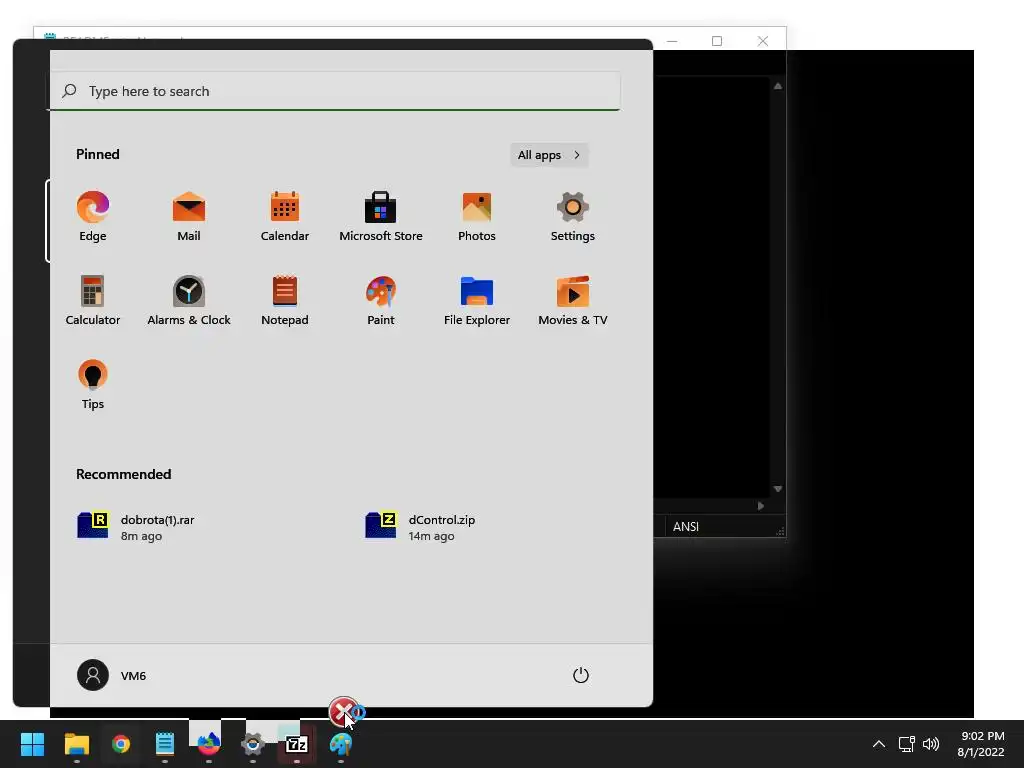Image resolution: width=1024 pixels, height=768 pixels.
Task: Launch Movies & TV
Action: pos(573,300)
